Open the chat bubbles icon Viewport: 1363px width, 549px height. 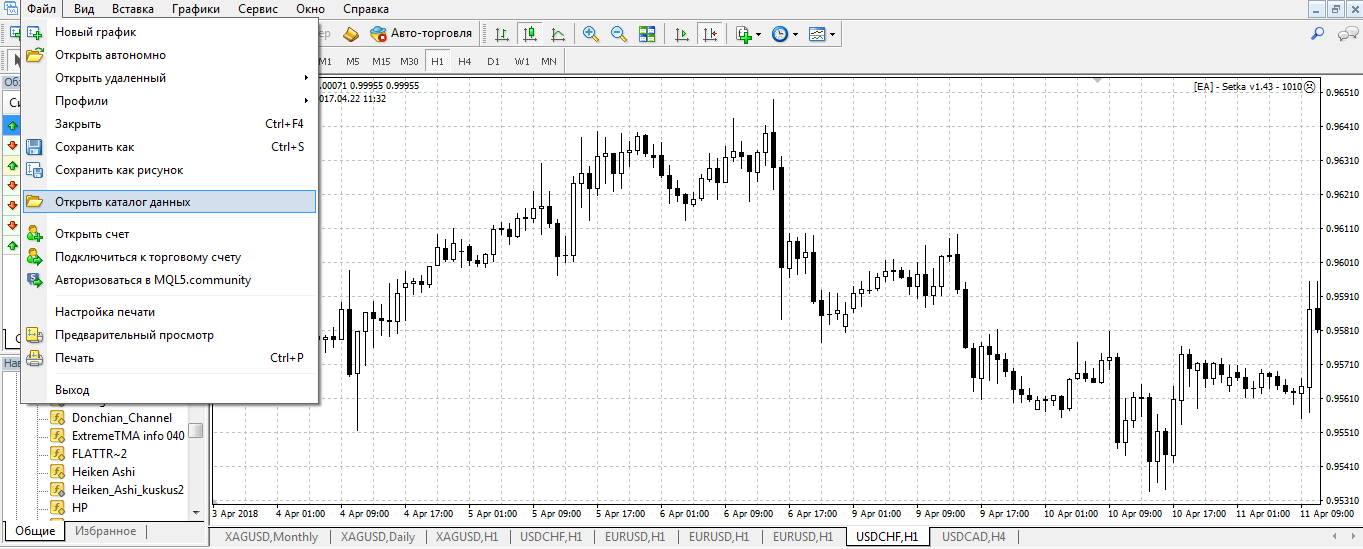click(1346, 34)
